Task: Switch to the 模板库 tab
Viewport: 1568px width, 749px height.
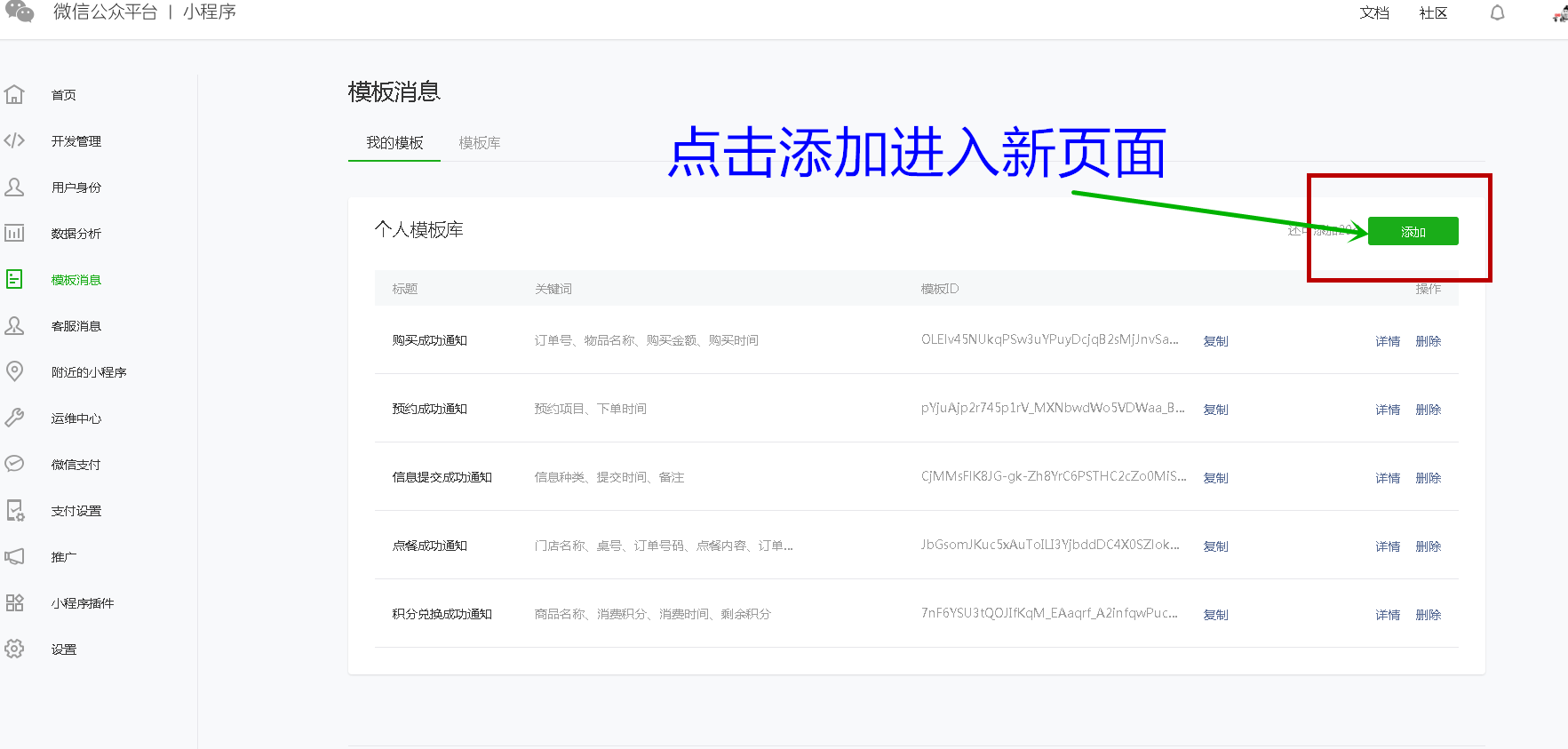Action: point(479,143)
